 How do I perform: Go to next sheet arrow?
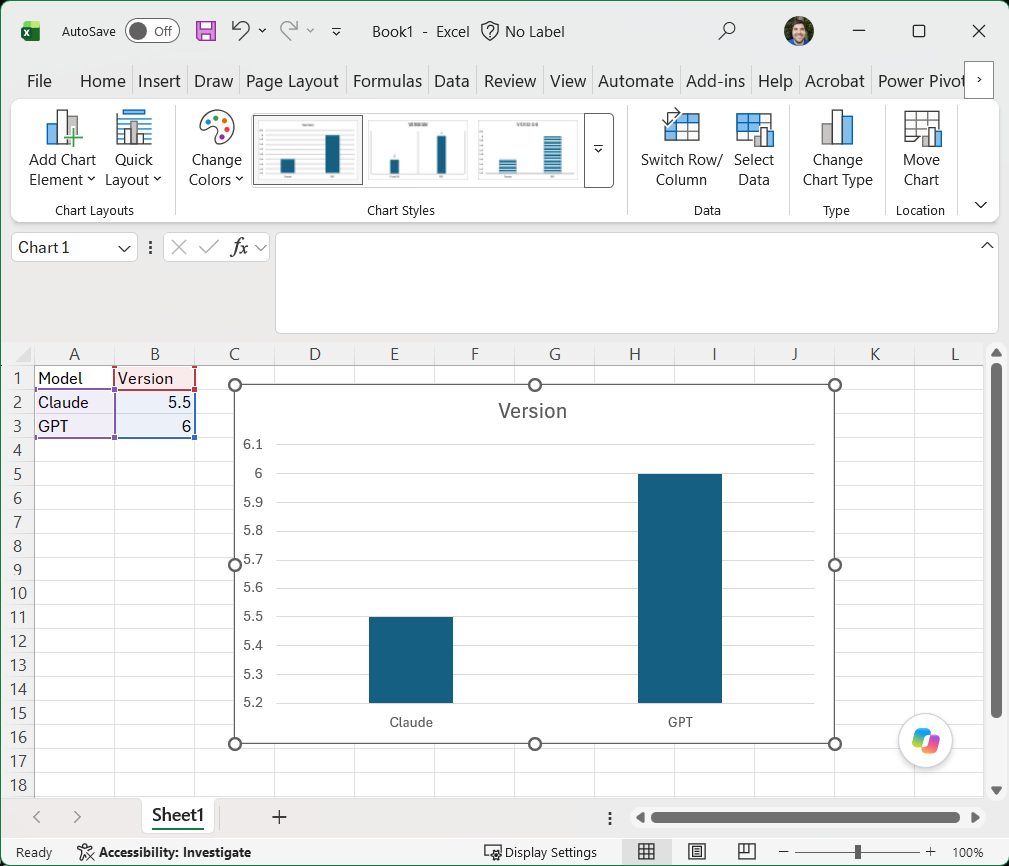[x=77, y=817]
